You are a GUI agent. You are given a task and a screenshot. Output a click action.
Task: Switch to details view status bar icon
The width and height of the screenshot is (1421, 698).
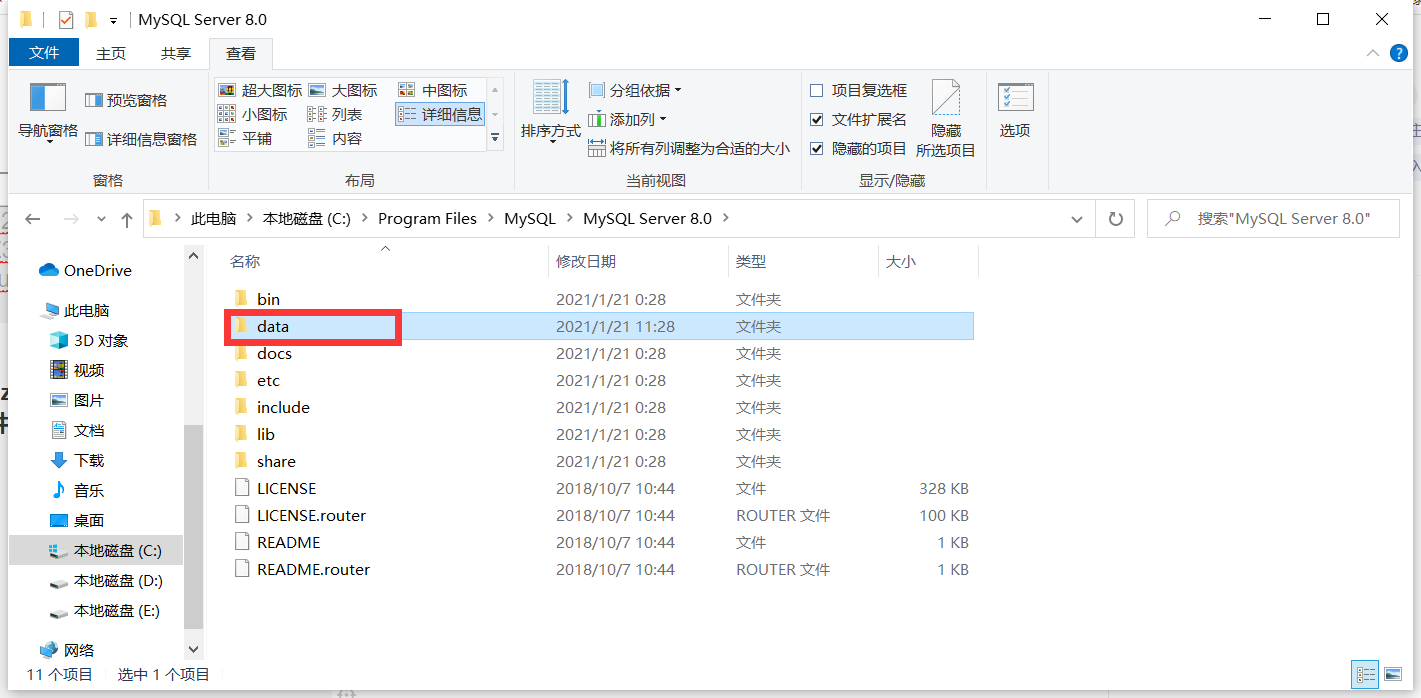click(1365, 674)
